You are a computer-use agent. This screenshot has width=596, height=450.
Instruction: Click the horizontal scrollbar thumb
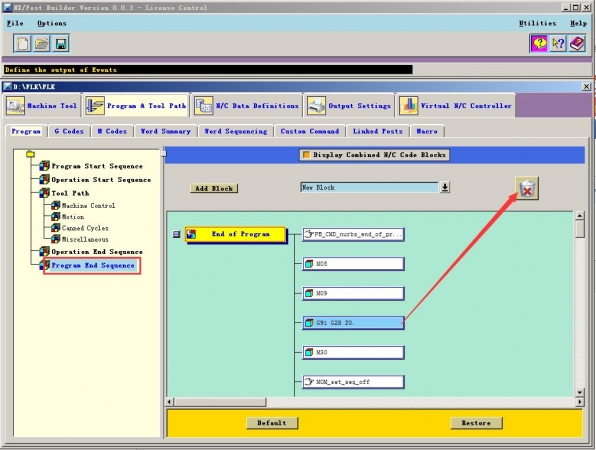220,402
